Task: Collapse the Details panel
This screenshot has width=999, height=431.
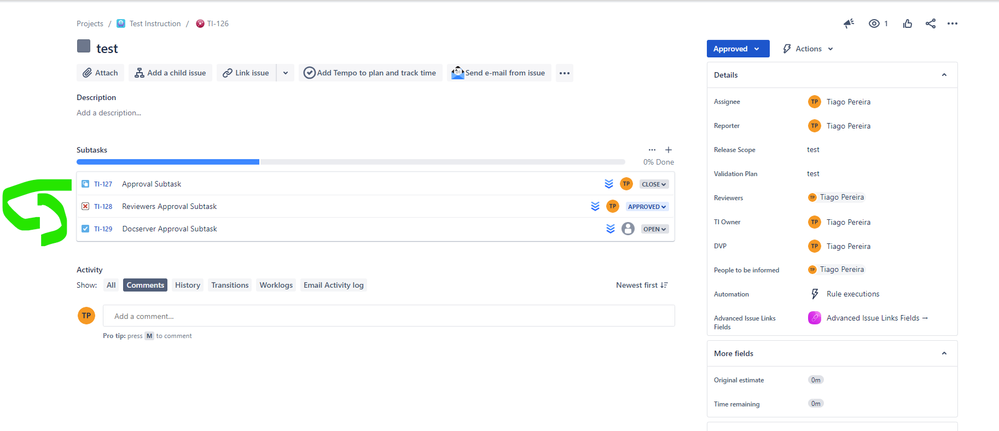Action: click(944, 75)
